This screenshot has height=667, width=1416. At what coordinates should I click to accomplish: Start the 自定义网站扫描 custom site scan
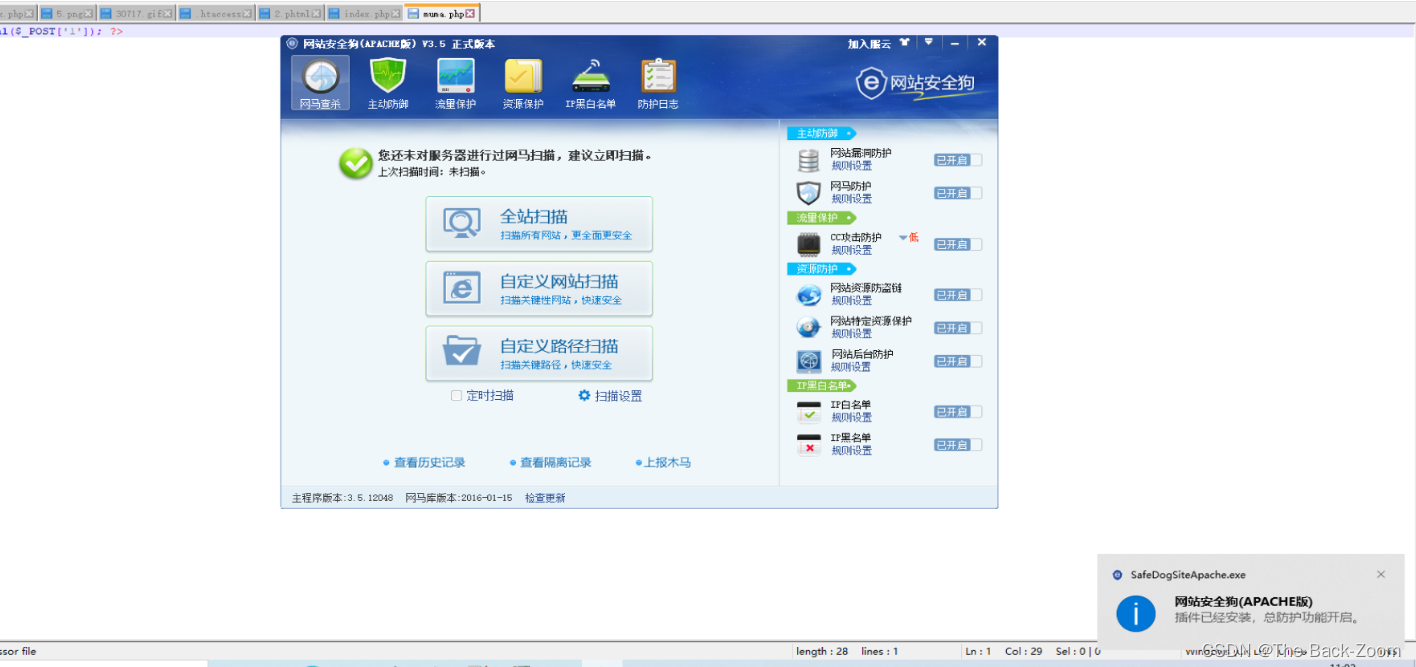click(x=539, y=289)
